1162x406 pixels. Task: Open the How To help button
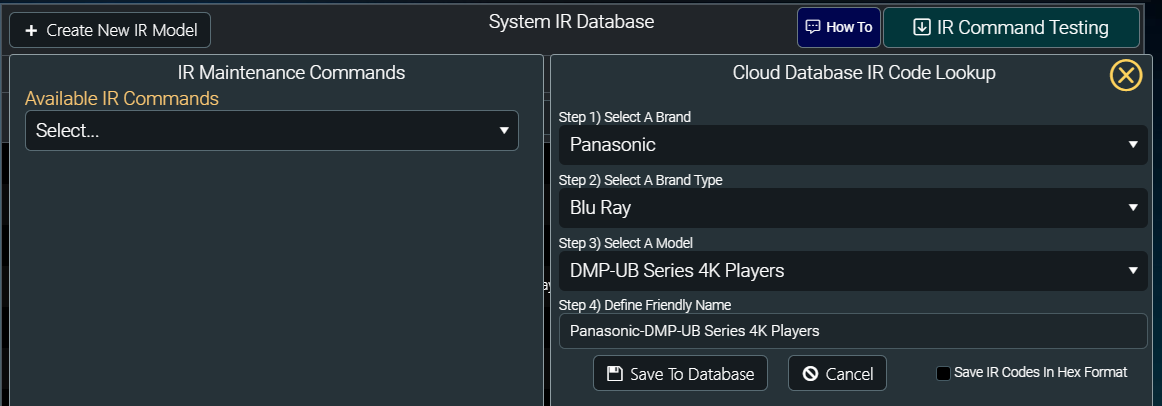tap(839, 27)
